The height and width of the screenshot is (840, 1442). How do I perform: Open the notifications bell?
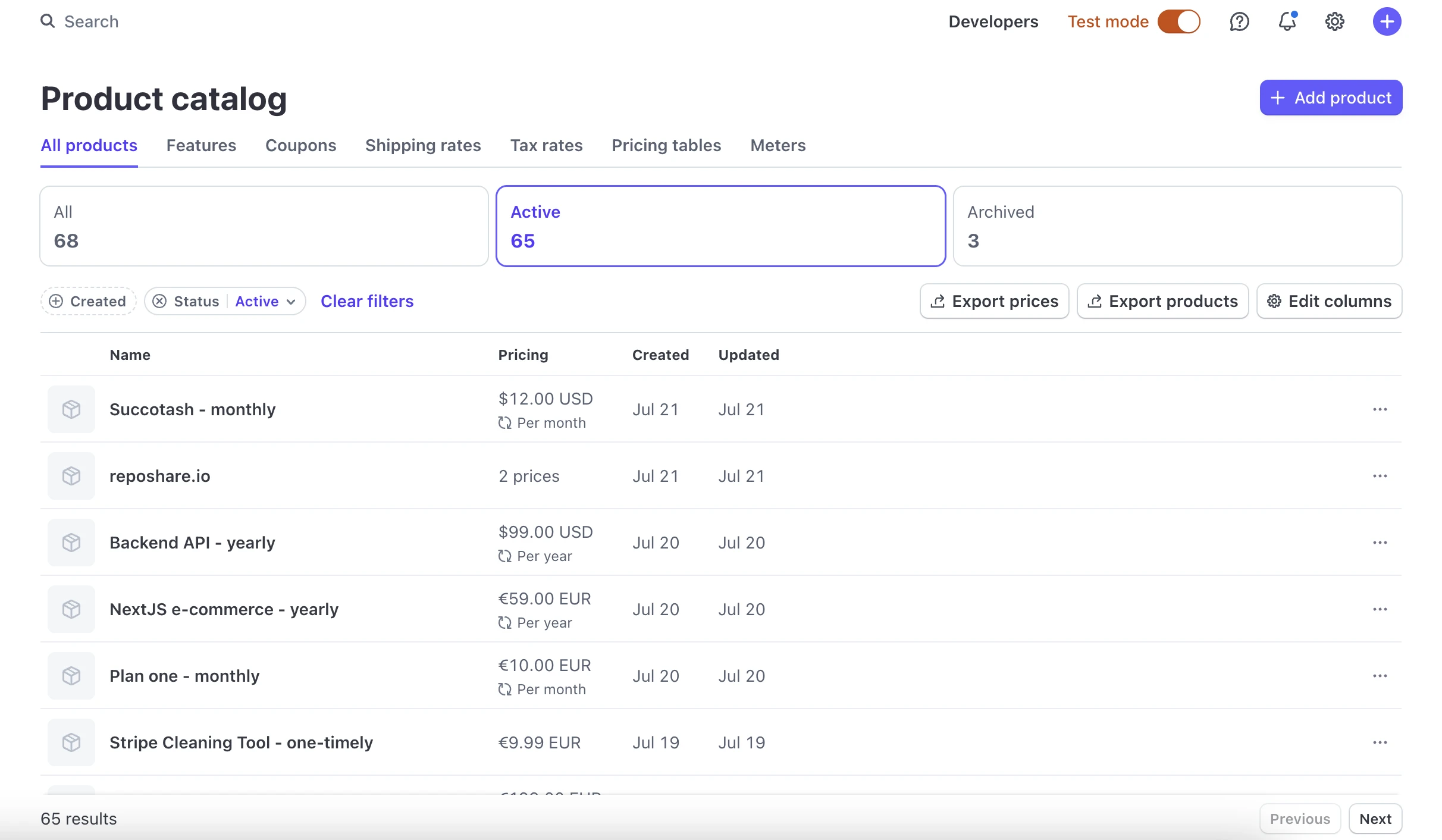[x=1287, y=22]
